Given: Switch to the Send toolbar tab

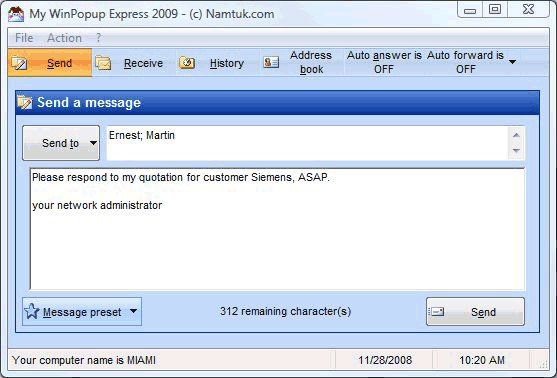Looking at the screenshot, I should coord(50,63).
